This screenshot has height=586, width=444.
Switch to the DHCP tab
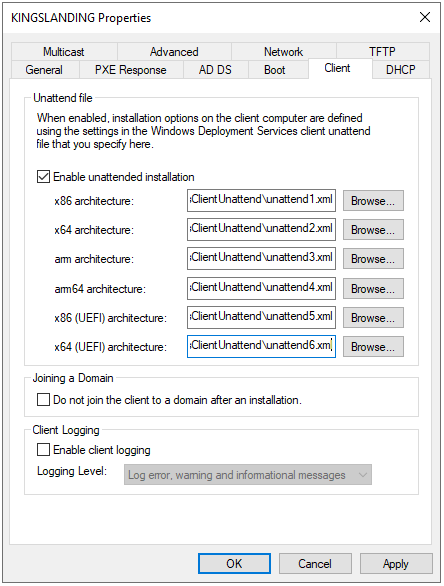(x=401, y=70)
